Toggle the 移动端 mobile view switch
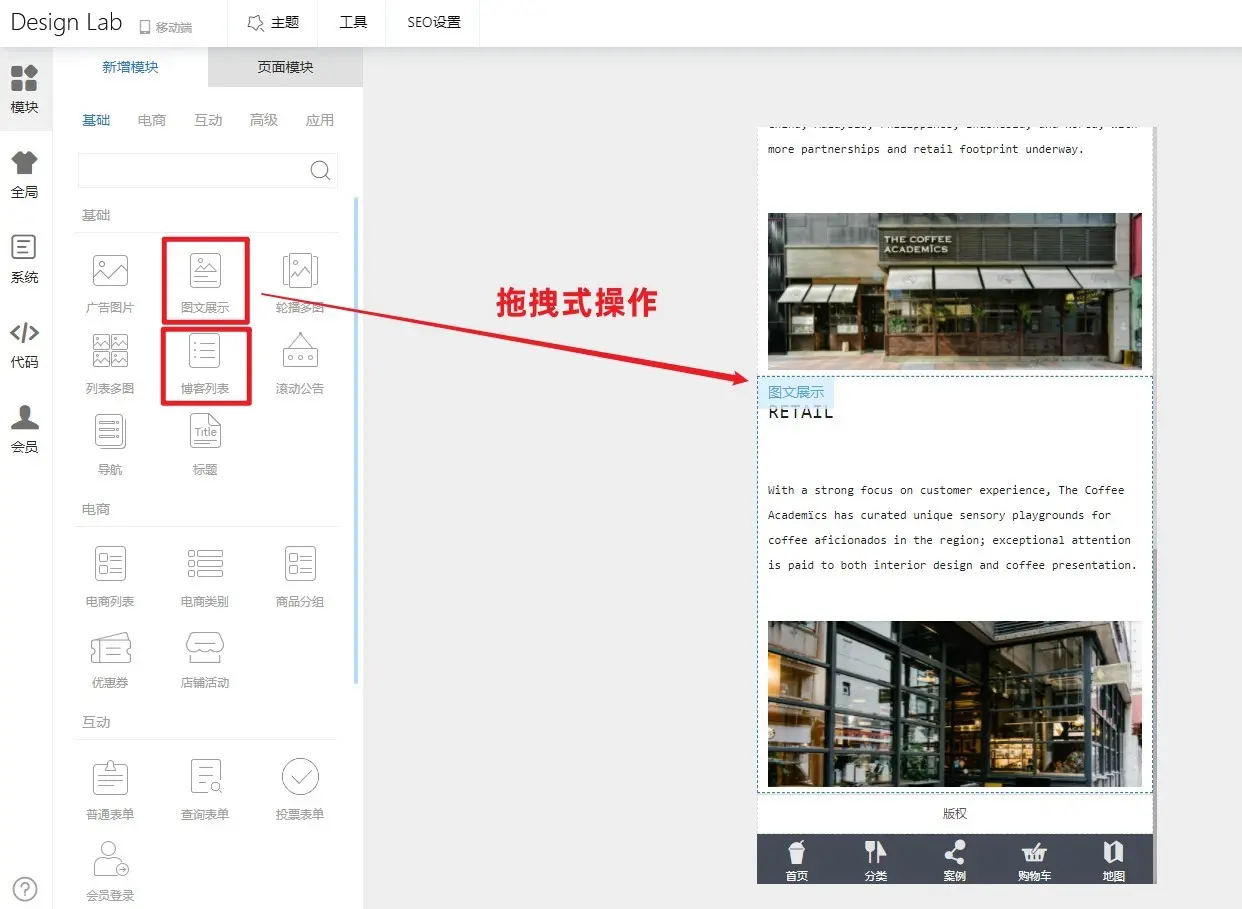Image resolution: width=1242 pixels, height=909 pixels. (165, 27)
